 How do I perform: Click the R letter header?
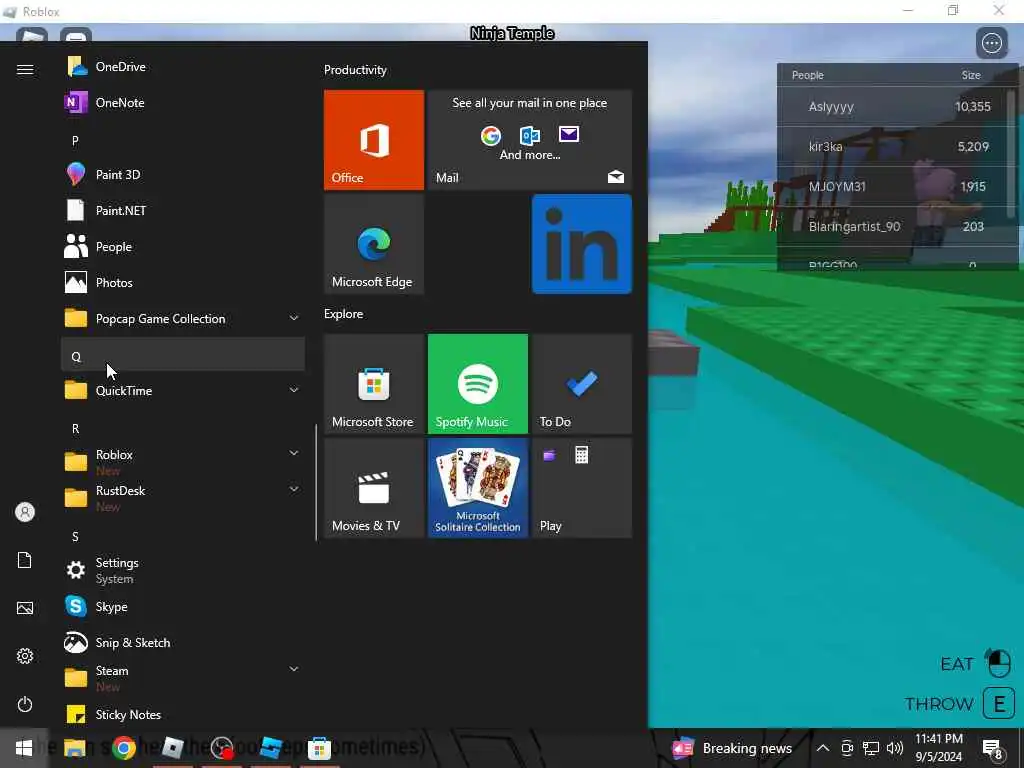pos(183,428)
